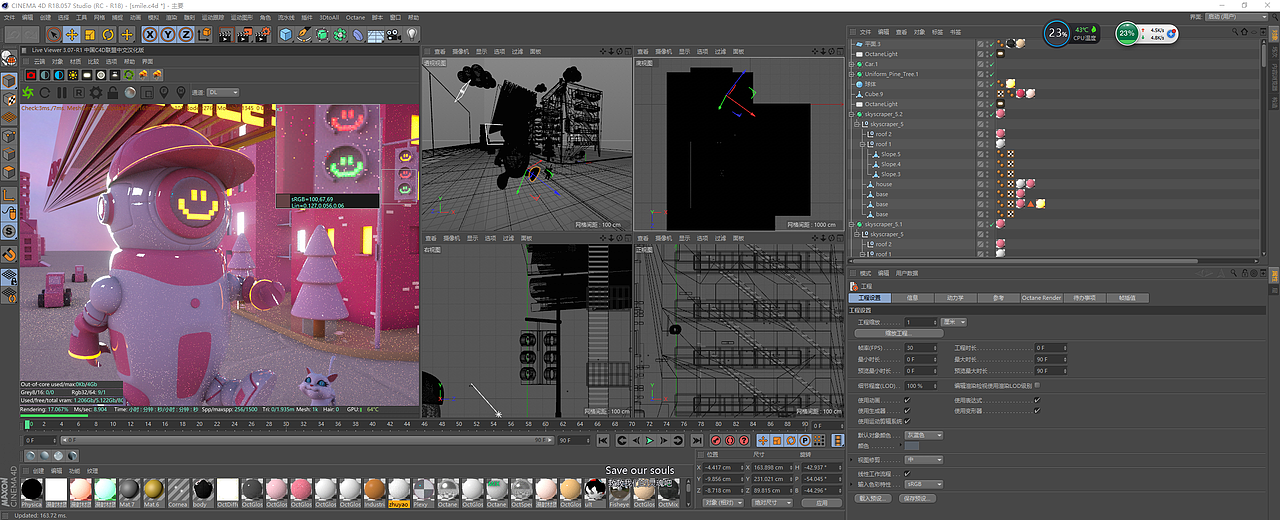Open the 过滤 menu in perspective viewport
This screenshot has height=520, width=1280.
tap(517, 52)
